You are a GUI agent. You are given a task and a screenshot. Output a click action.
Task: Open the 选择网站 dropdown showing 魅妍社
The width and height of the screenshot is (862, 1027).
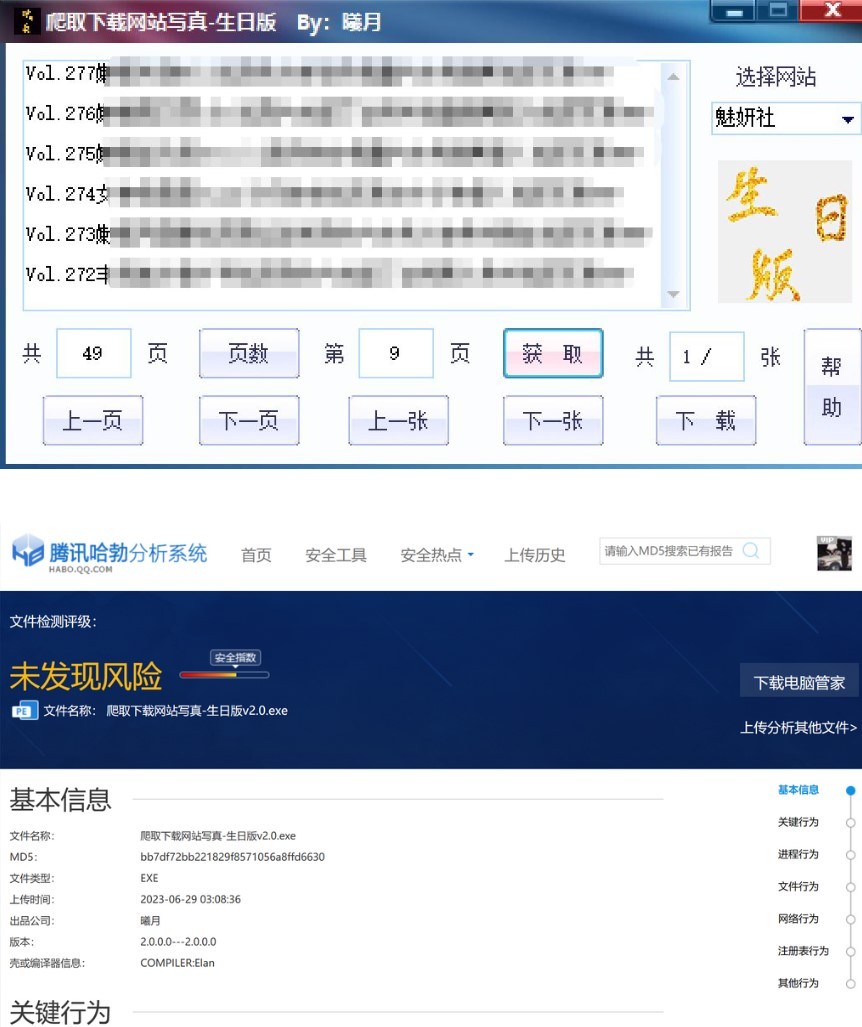(785, 119)
